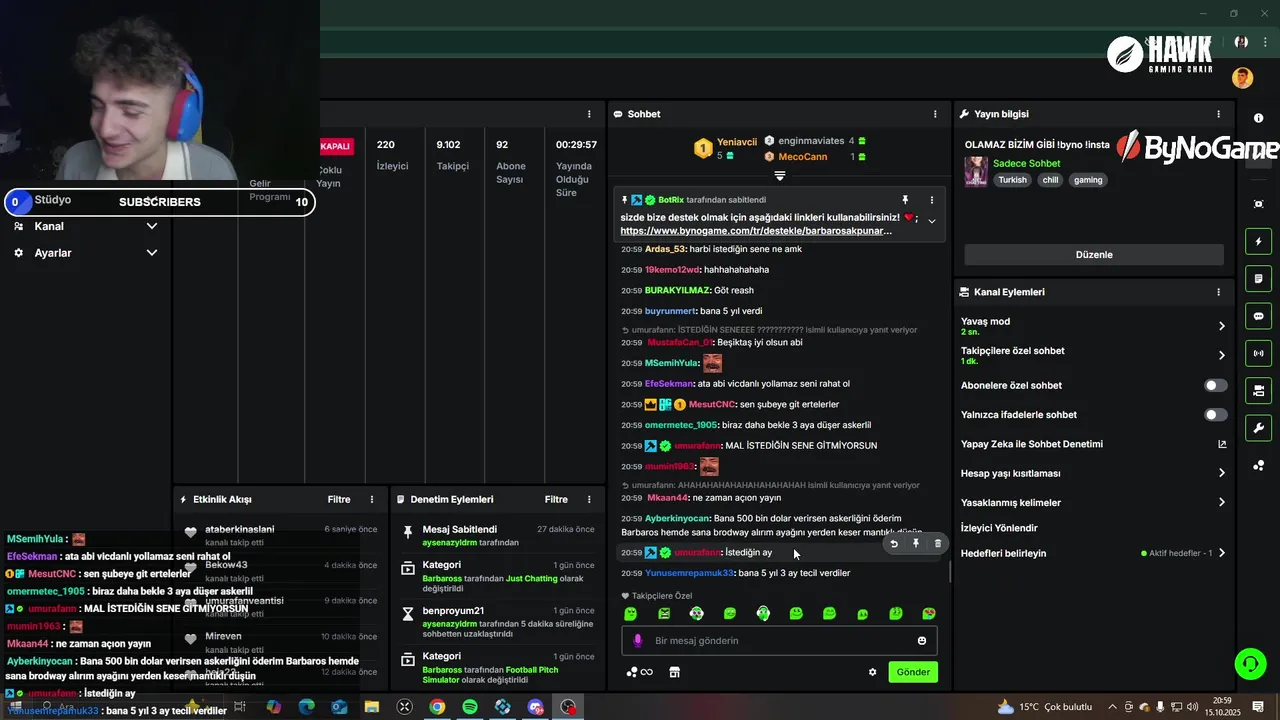This screenshot has width=1280, height=720.
Task: Click the chat panel scrollbar
Action: (949, 572)
